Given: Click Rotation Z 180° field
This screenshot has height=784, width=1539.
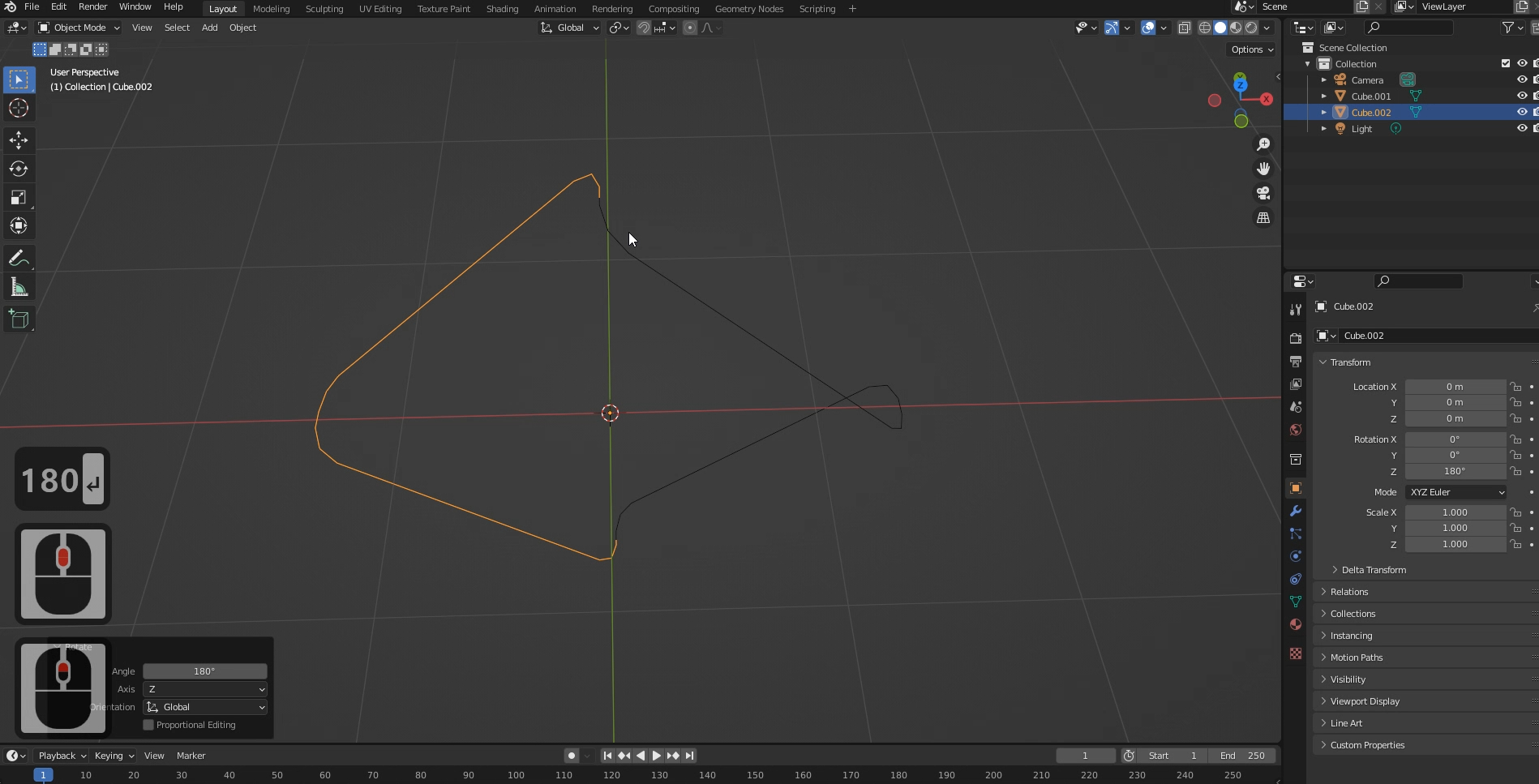Looking at the screenshot, I should 1455,471.
